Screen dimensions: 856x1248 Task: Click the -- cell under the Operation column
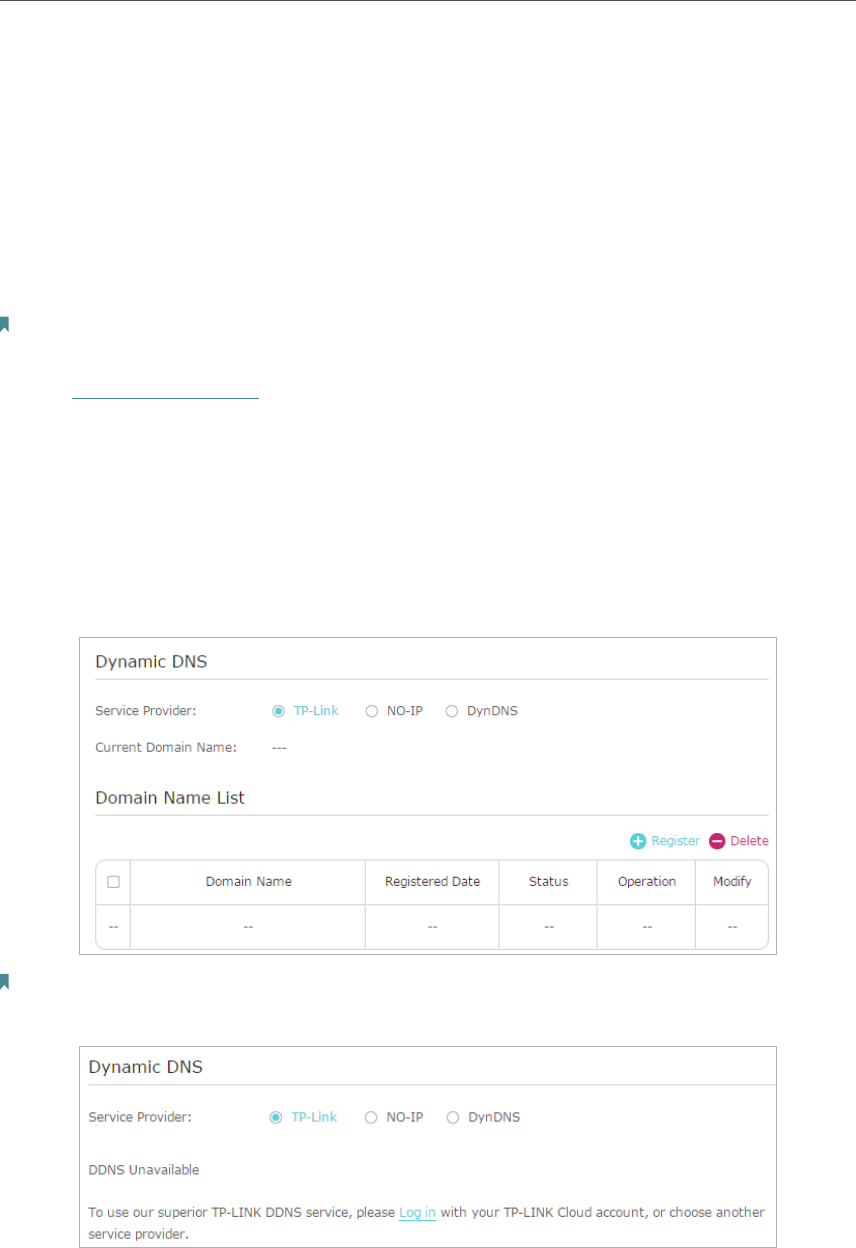647,927
